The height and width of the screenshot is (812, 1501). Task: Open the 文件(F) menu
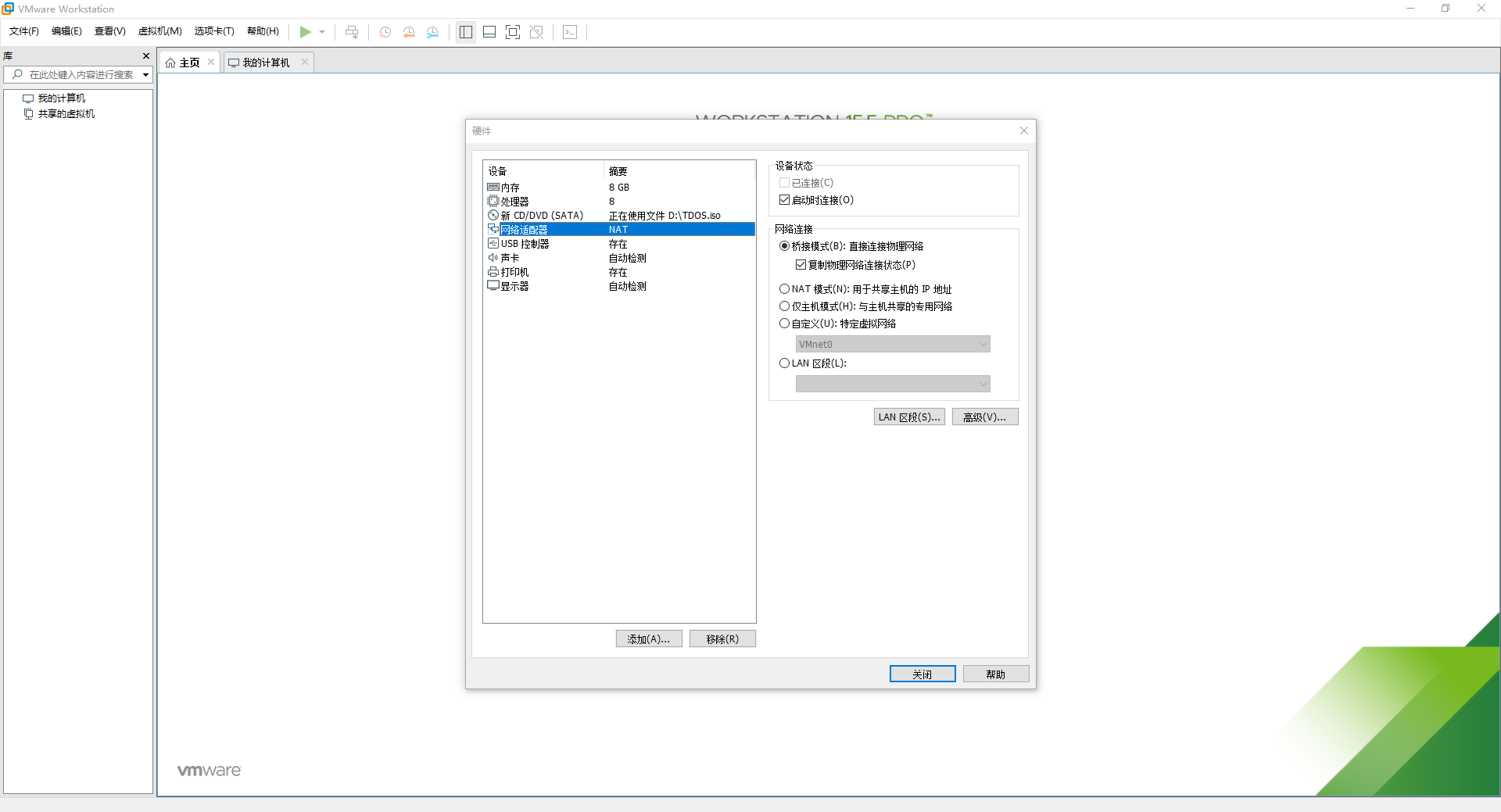tap(24, 31)
